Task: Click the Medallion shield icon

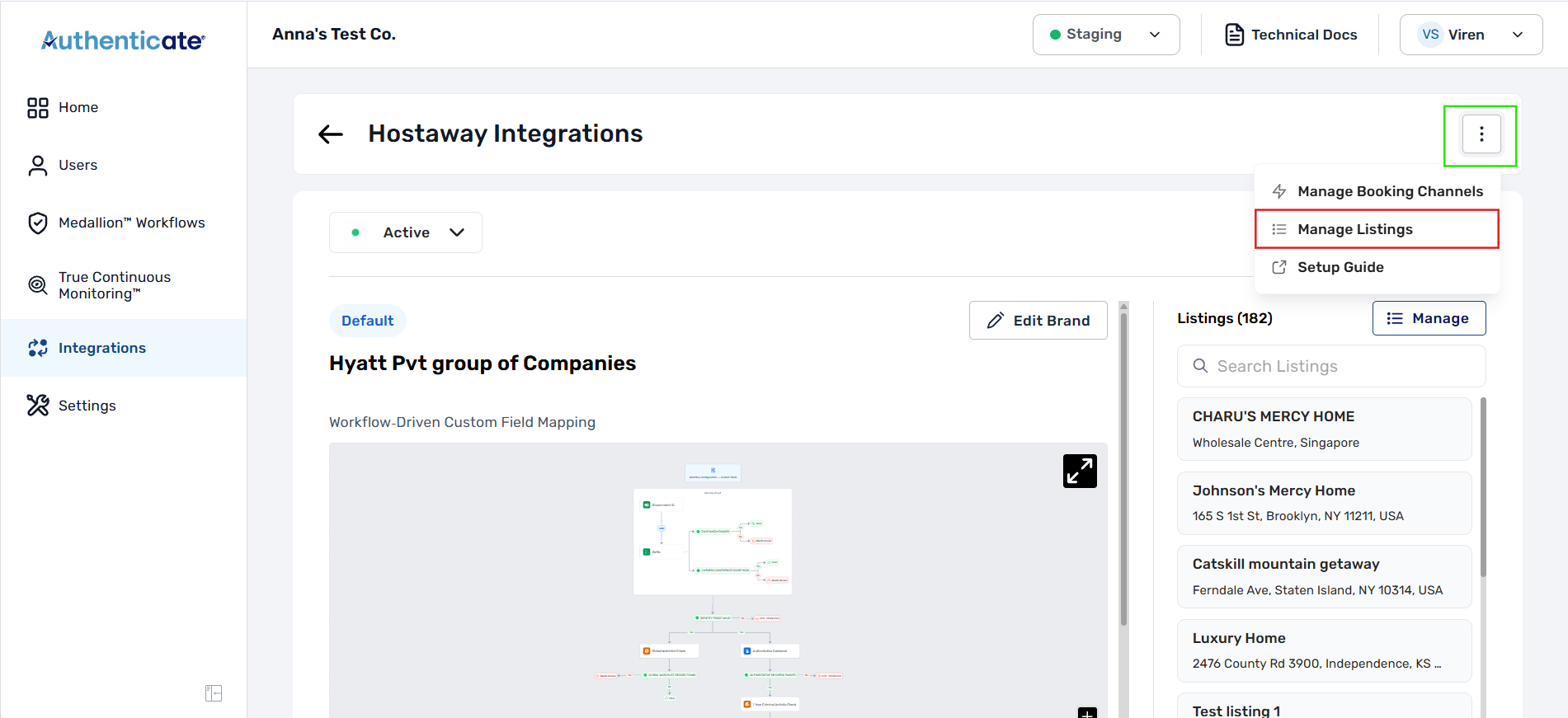Action: coord(38,223)
